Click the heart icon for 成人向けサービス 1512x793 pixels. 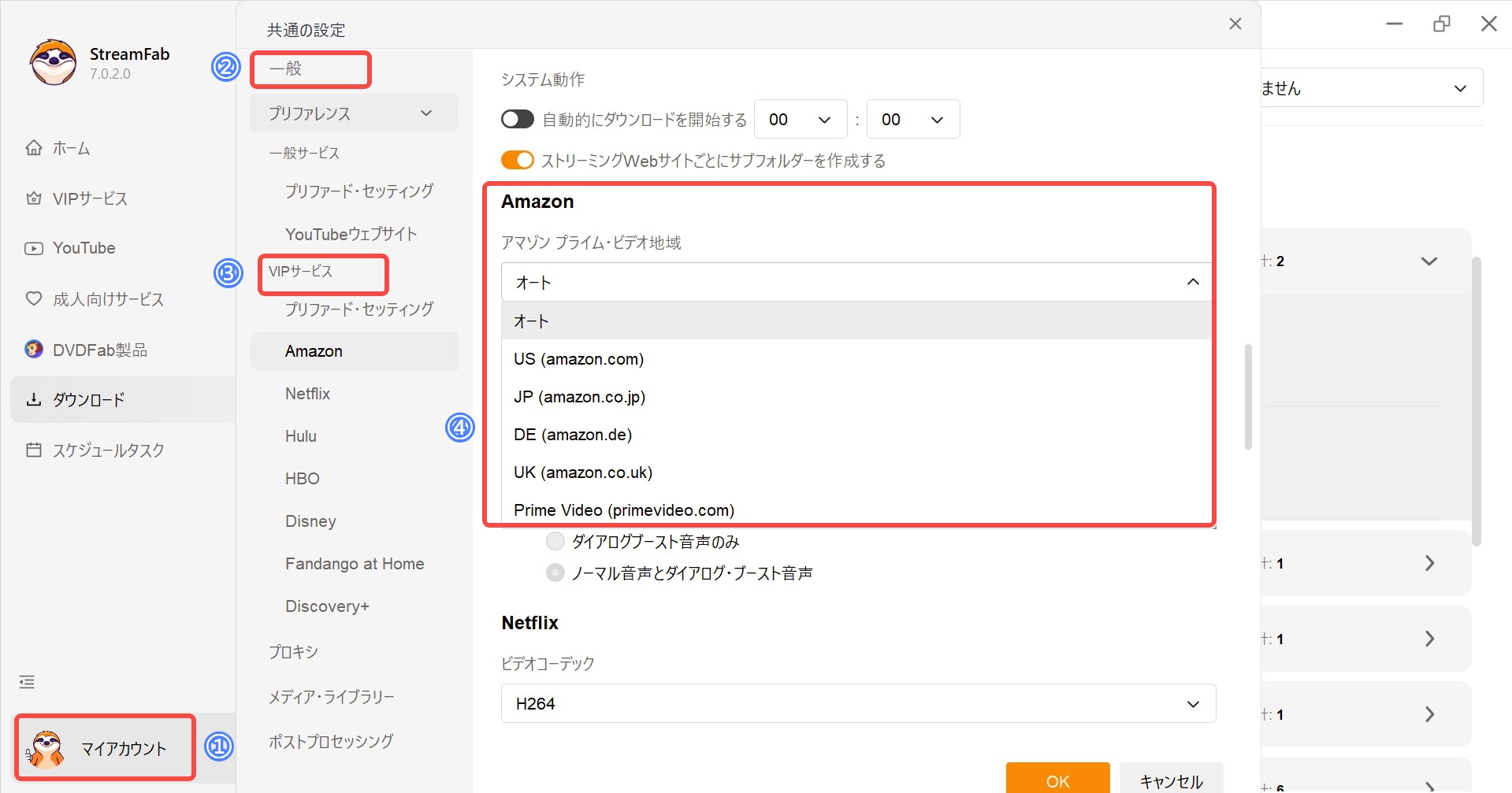[34, 298]
